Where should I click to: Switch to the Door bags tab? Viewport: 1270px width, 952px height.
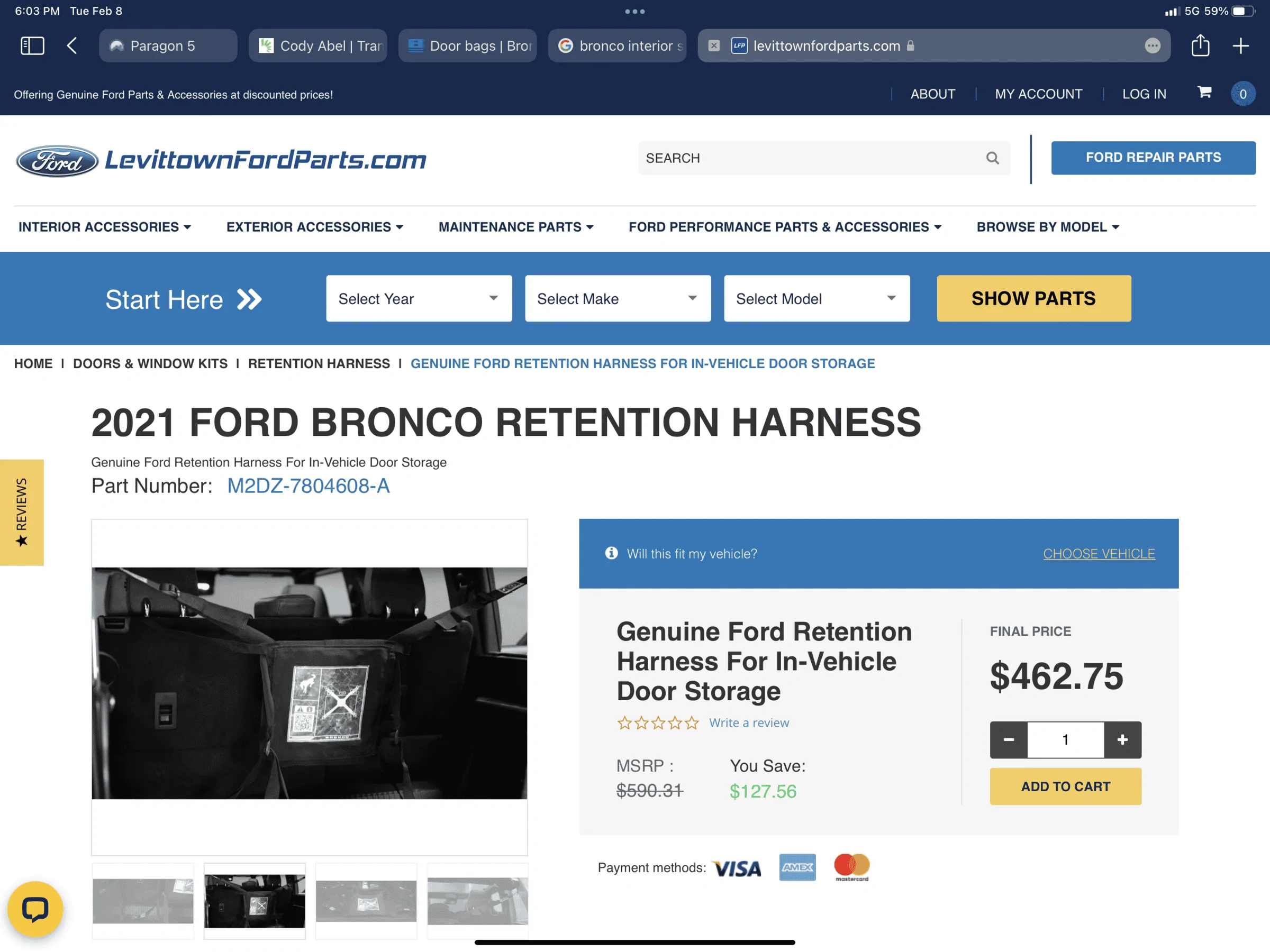pyautogui.click(x=467, y=46)
